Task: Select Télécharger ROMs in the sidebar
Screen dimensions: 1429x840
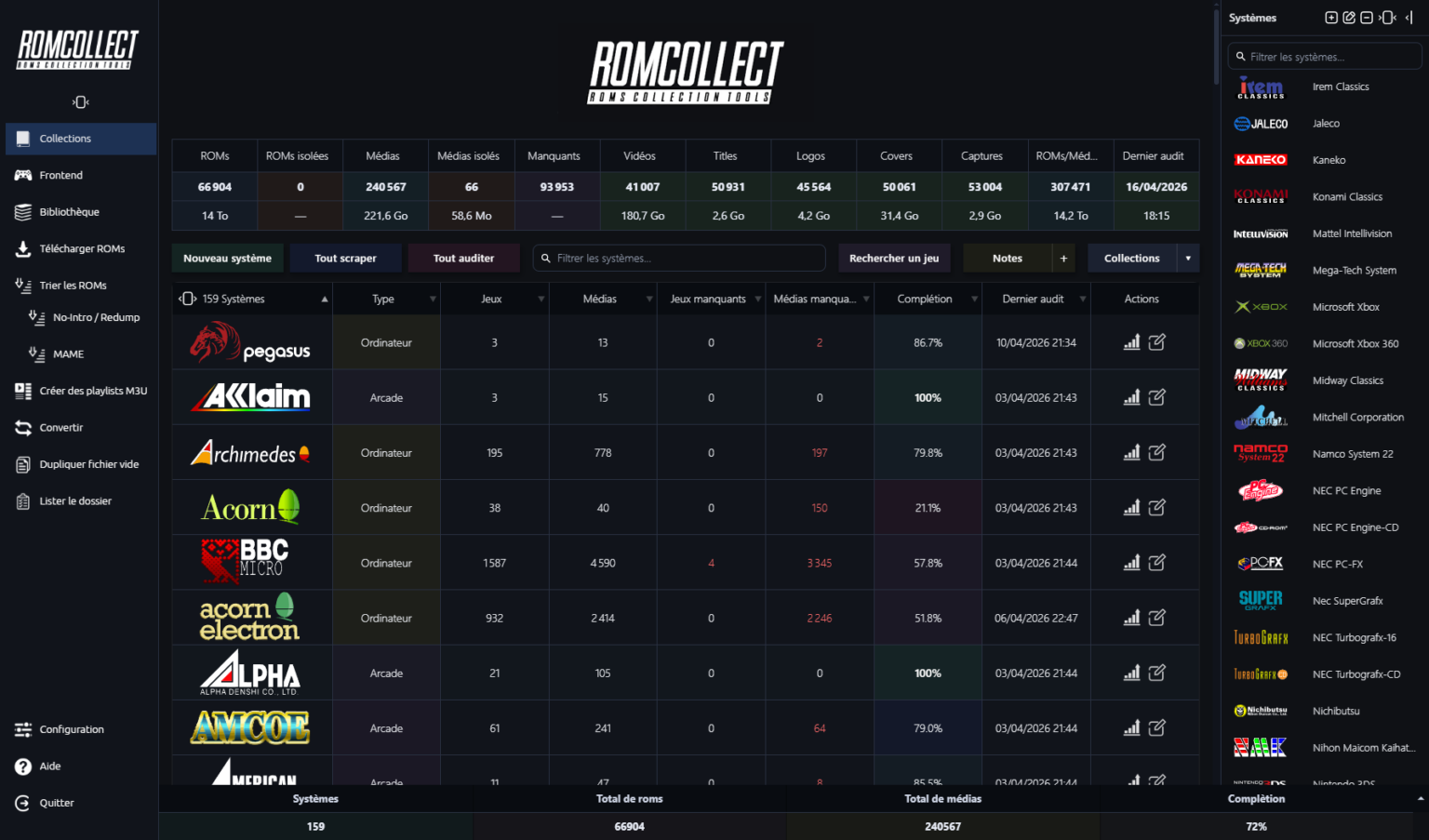Action: click(x=82, y=248)
